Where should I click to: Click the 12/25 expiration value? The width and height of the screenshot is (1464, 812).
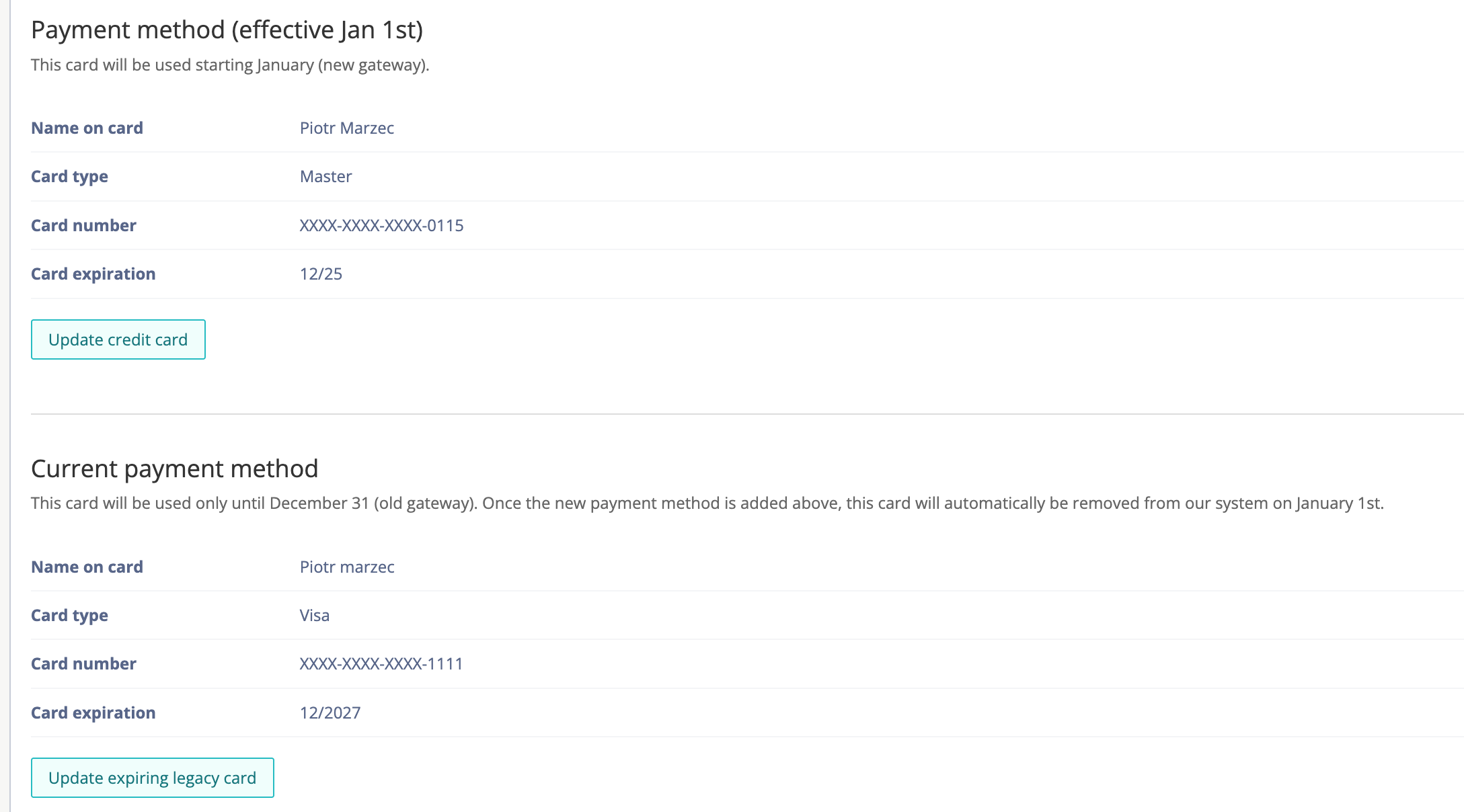point(321,274)
